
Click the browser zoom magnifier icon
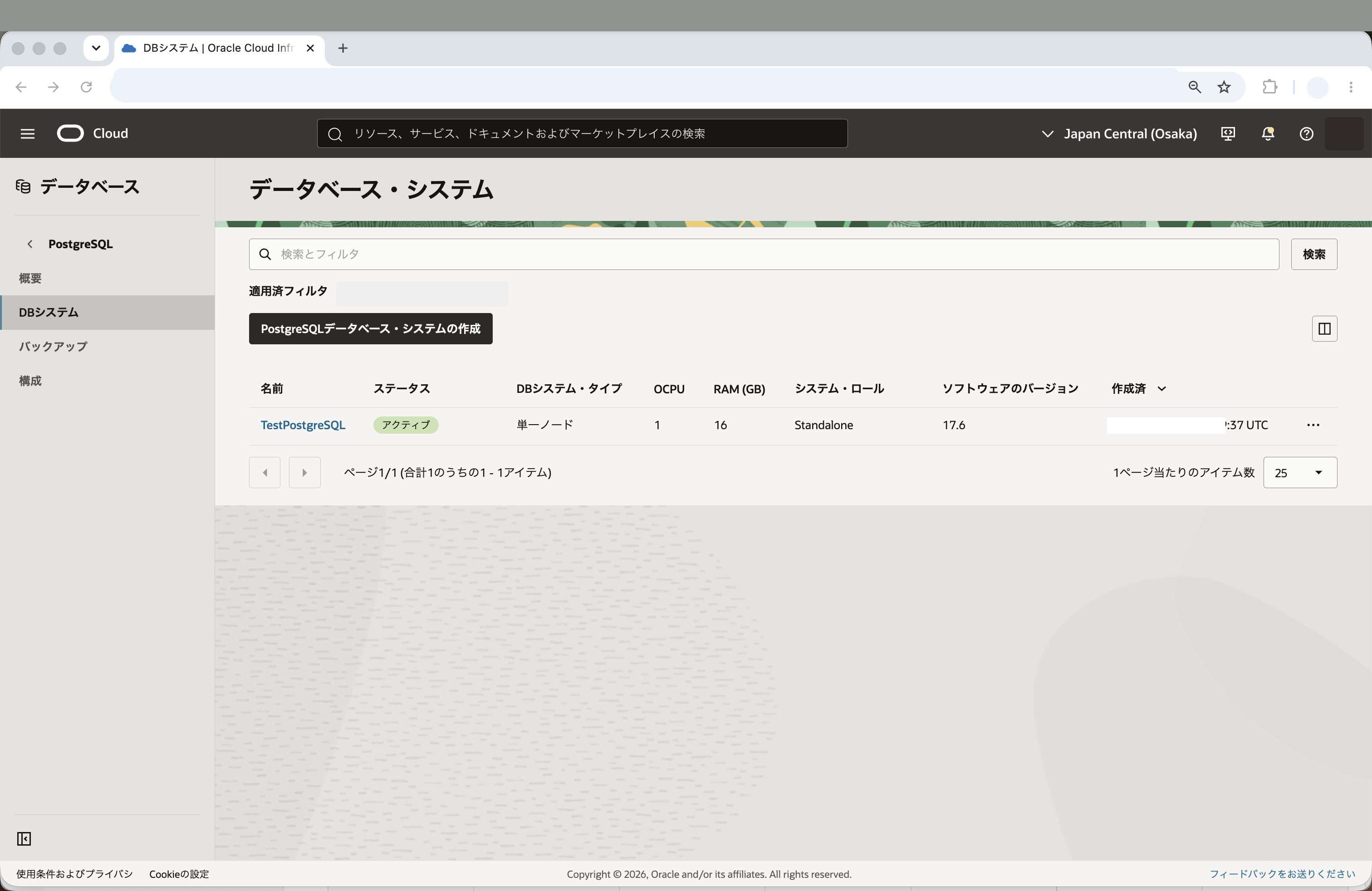pos(1195,87)
